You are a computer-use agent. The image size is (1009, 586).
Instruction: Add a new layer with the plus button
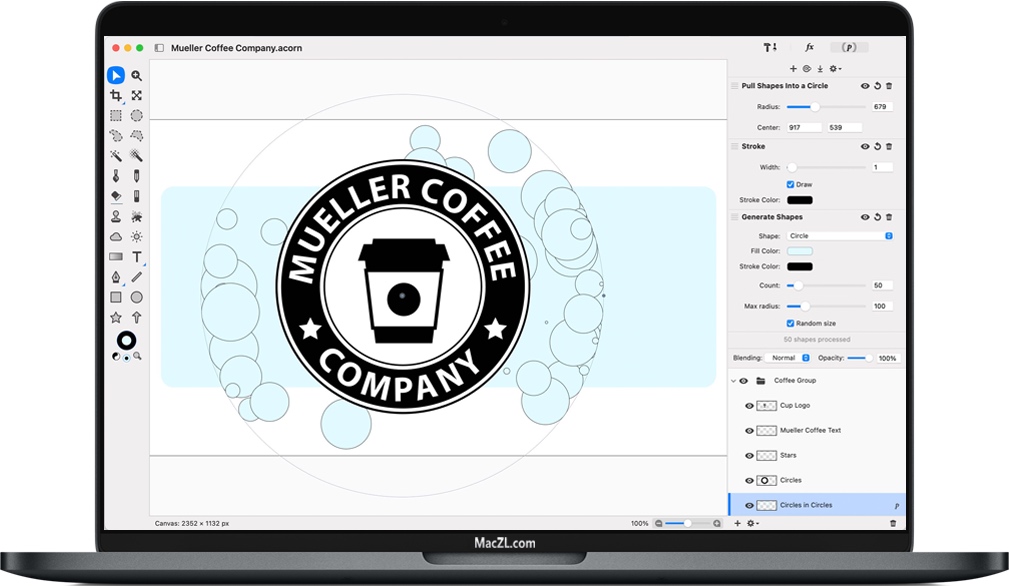tap(736, 523)
